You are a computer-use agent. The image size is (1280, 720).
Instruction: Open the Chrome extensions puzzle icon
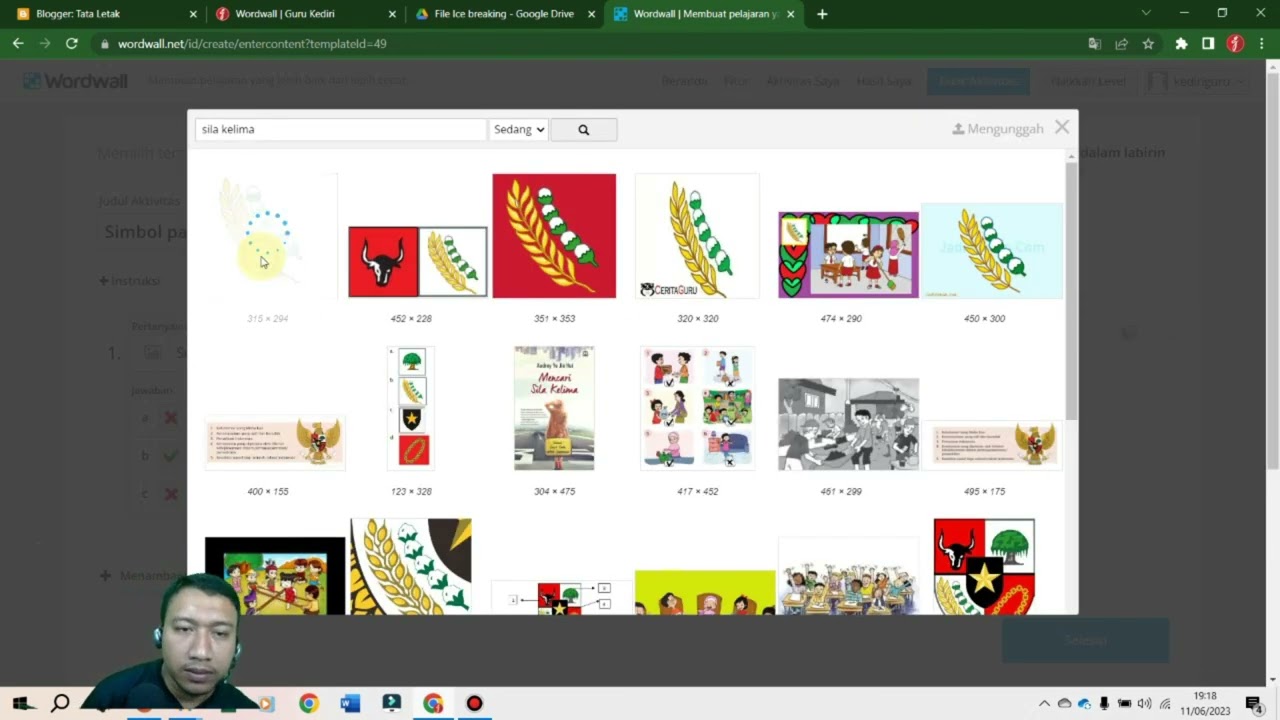(x=1181, y=44)
